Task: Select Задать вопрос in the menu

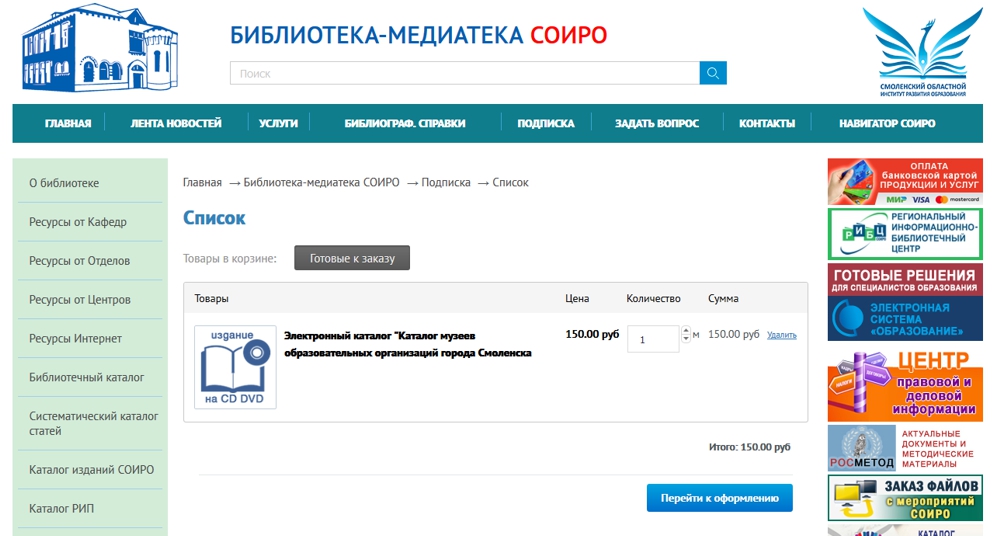Action: coord(657,123)
